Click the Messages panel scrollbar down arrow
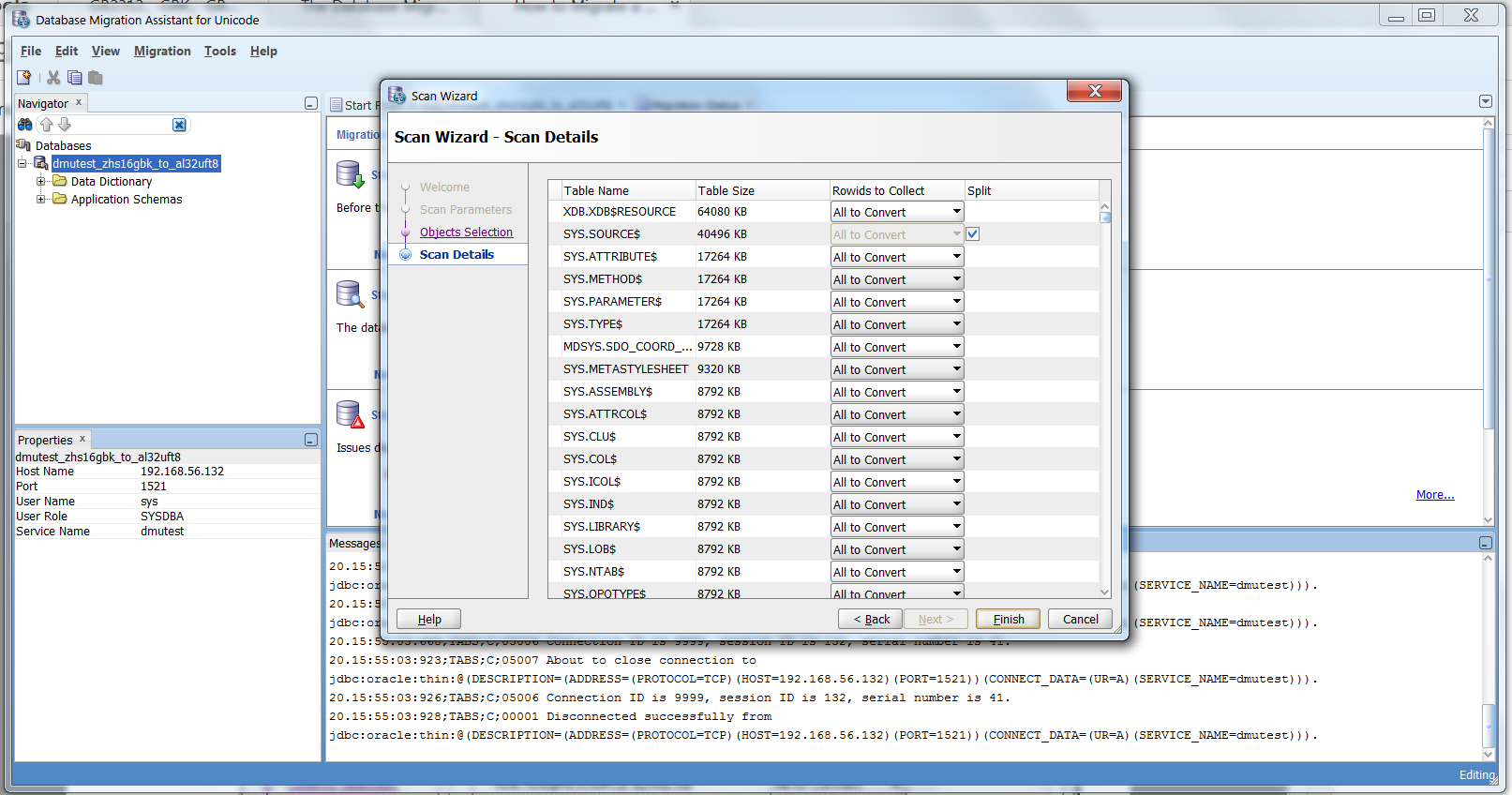This screenshot has height=795, width=1512. [x=1488, y=753]
